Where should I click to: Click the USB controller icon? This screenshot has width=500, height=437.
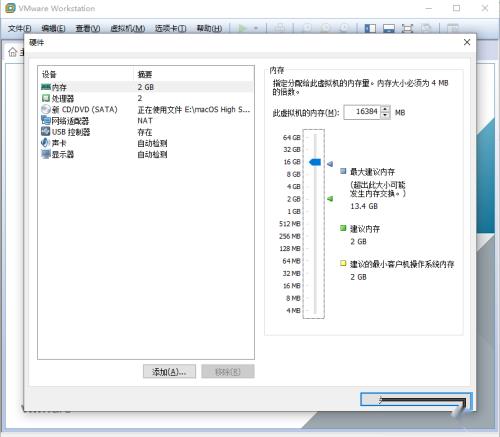tap(46, 131)
